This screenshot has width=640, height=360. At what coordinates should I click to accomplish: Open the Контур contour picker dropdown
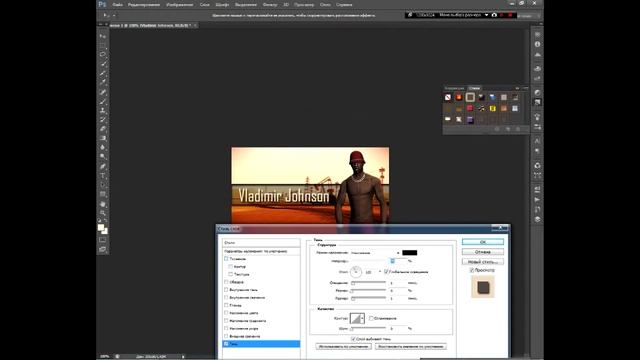362,318
